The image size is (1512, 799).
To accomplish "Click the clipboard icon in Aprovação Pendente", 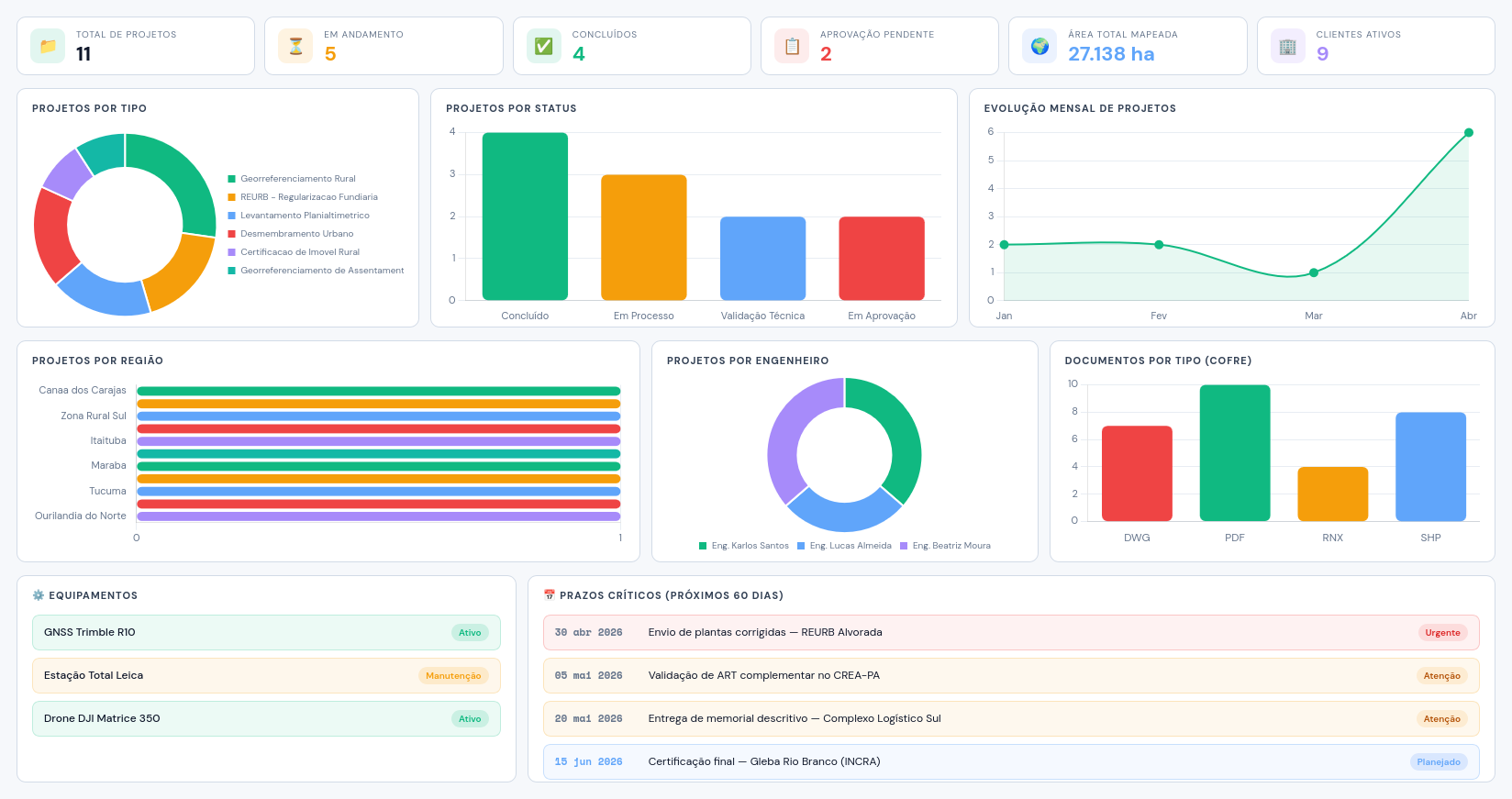I will (792, 46).
